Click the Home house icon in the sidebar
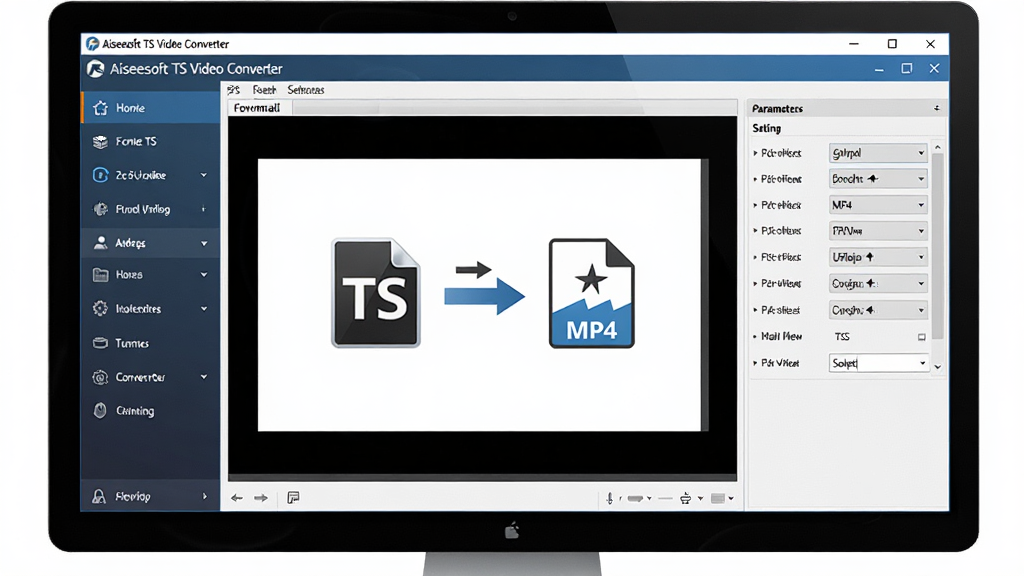This screenshot has width=1024, height=576. point(100,108)
